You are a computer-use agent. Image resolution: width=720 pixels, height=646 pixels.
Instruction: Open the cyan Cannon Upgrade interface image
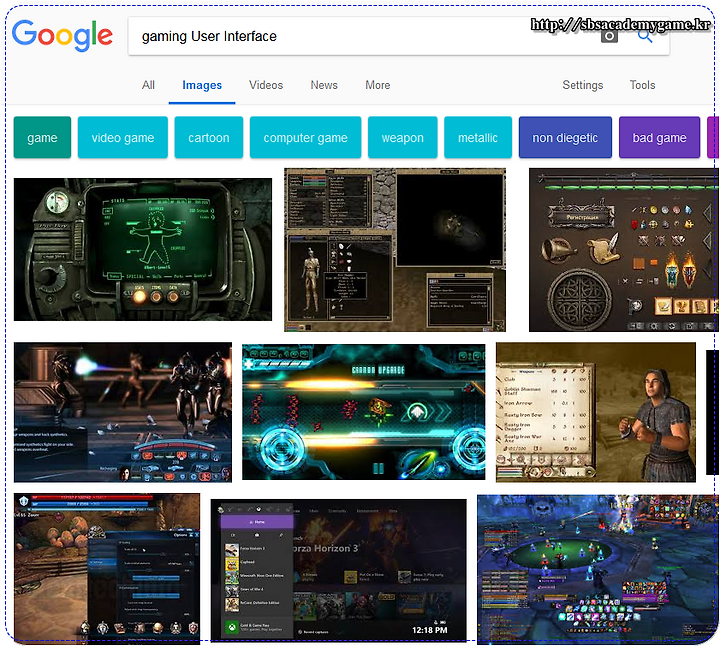coord(363,412)
